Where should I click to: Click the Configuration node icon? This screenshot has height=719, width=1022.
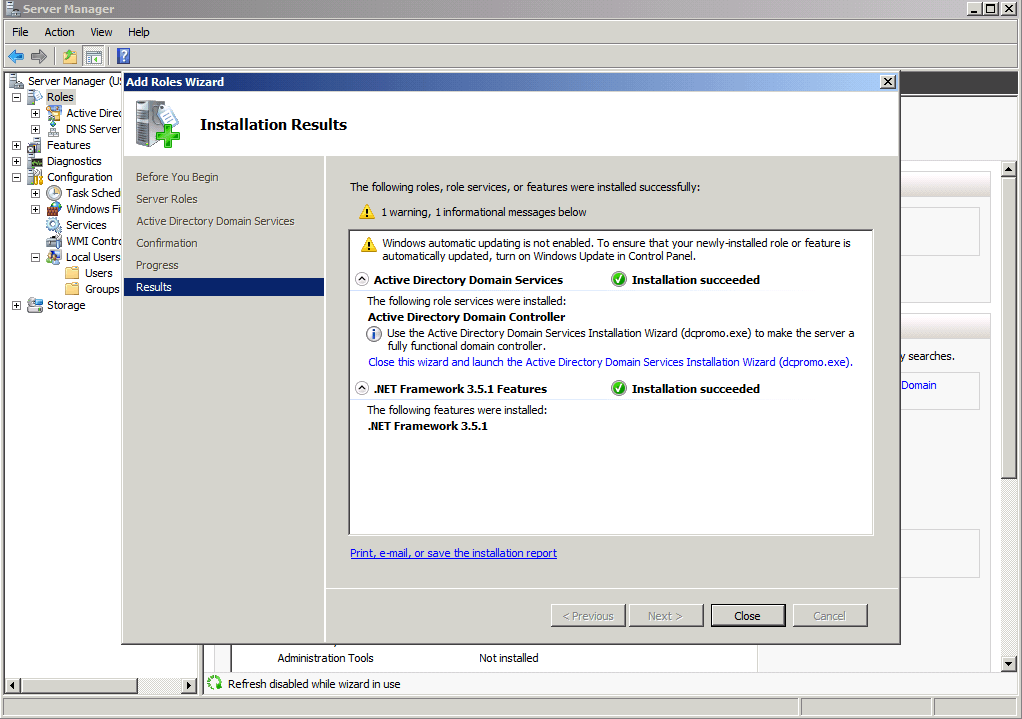[x=35, y=177]
